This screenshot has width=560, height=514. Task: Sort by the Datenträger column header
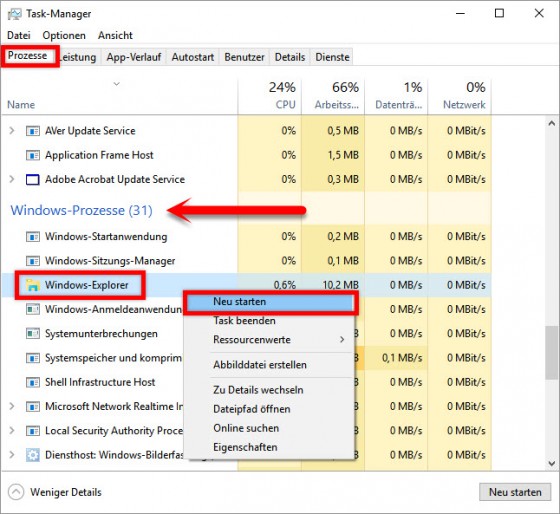[x=396, y=96]
